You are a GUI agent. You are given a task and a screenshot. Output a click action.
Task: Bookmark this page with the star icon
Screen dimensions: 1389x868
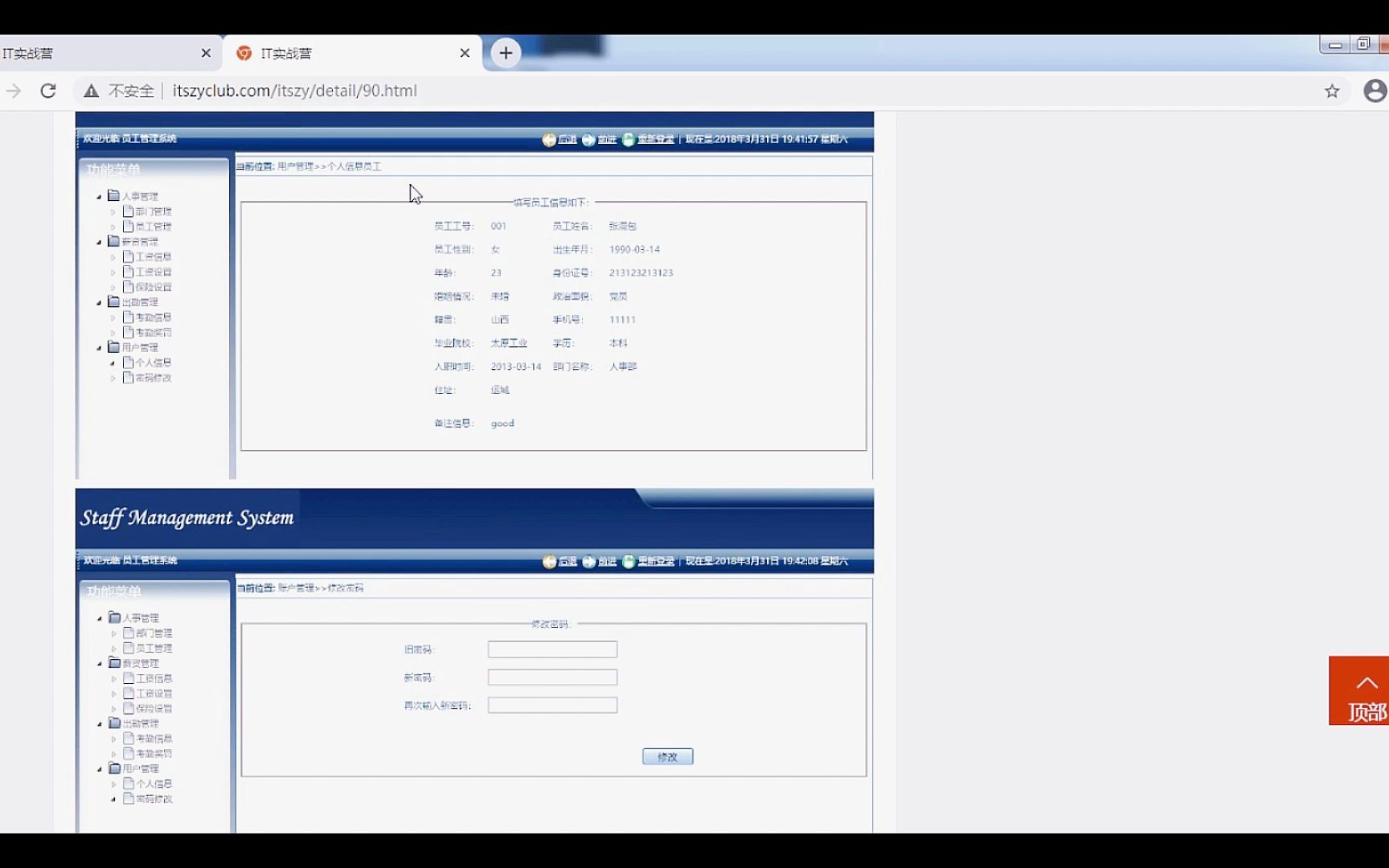1332,91
